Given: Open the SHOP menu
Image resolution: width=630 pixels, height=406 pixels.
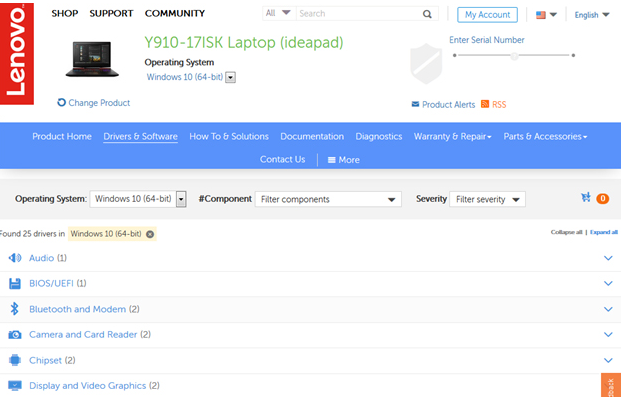Looking at the screenshot, I should [65, 13].
